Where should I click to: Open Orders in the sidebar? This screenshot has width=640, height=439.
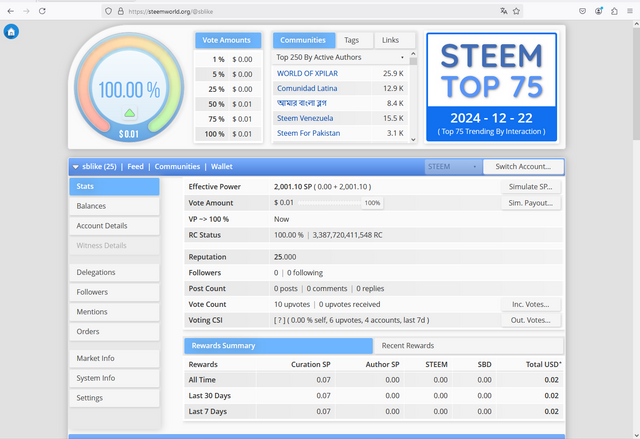(114, 331)
